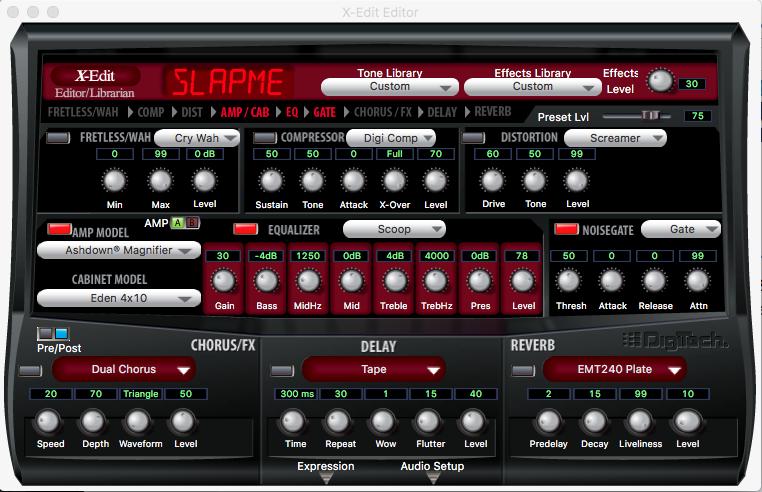Click the X-Edit Editor/Librarian logo
Viewport: 762px width, 492px height.
click(95, 83)
